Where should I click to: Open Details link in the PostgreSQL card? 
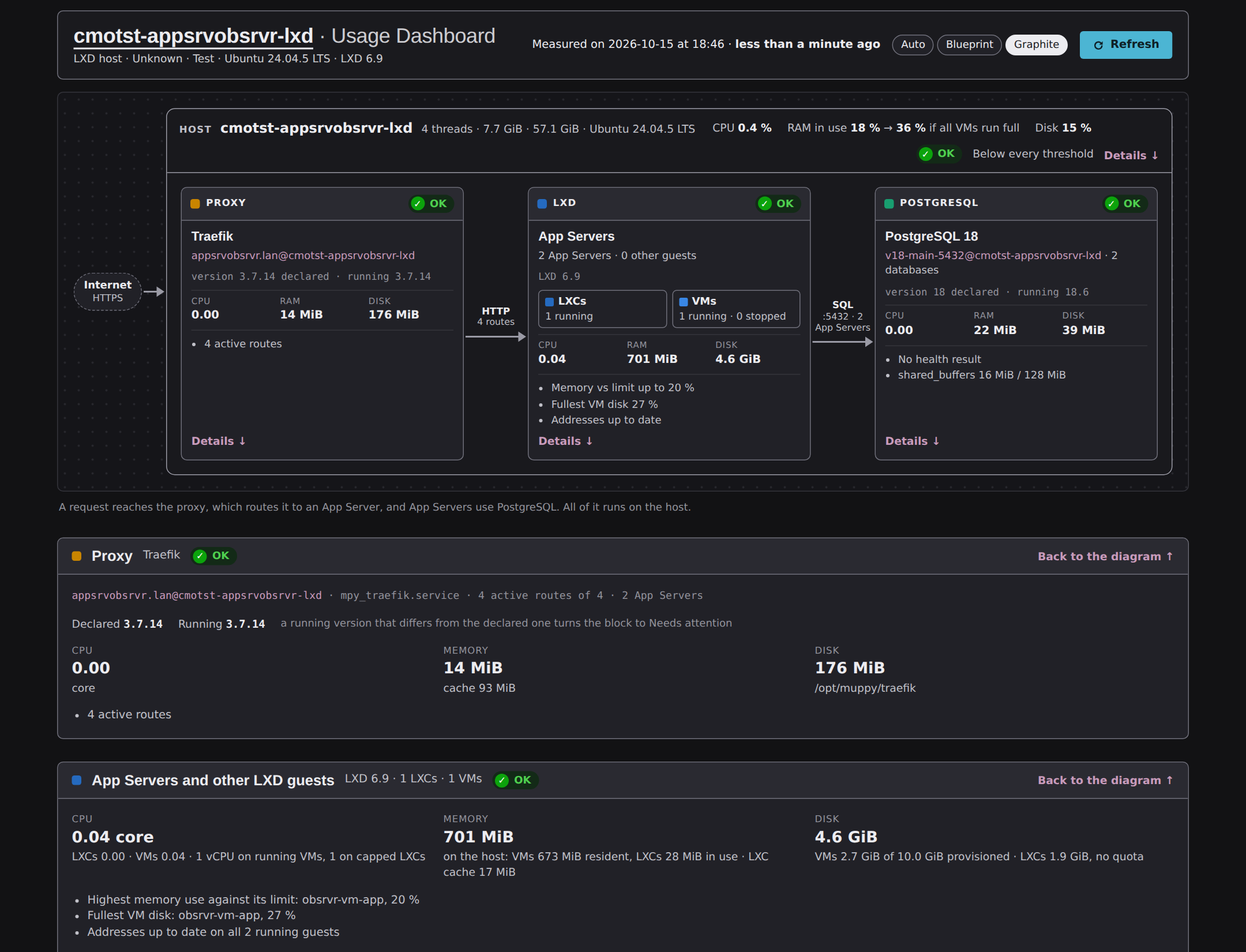tap(912, 441)
